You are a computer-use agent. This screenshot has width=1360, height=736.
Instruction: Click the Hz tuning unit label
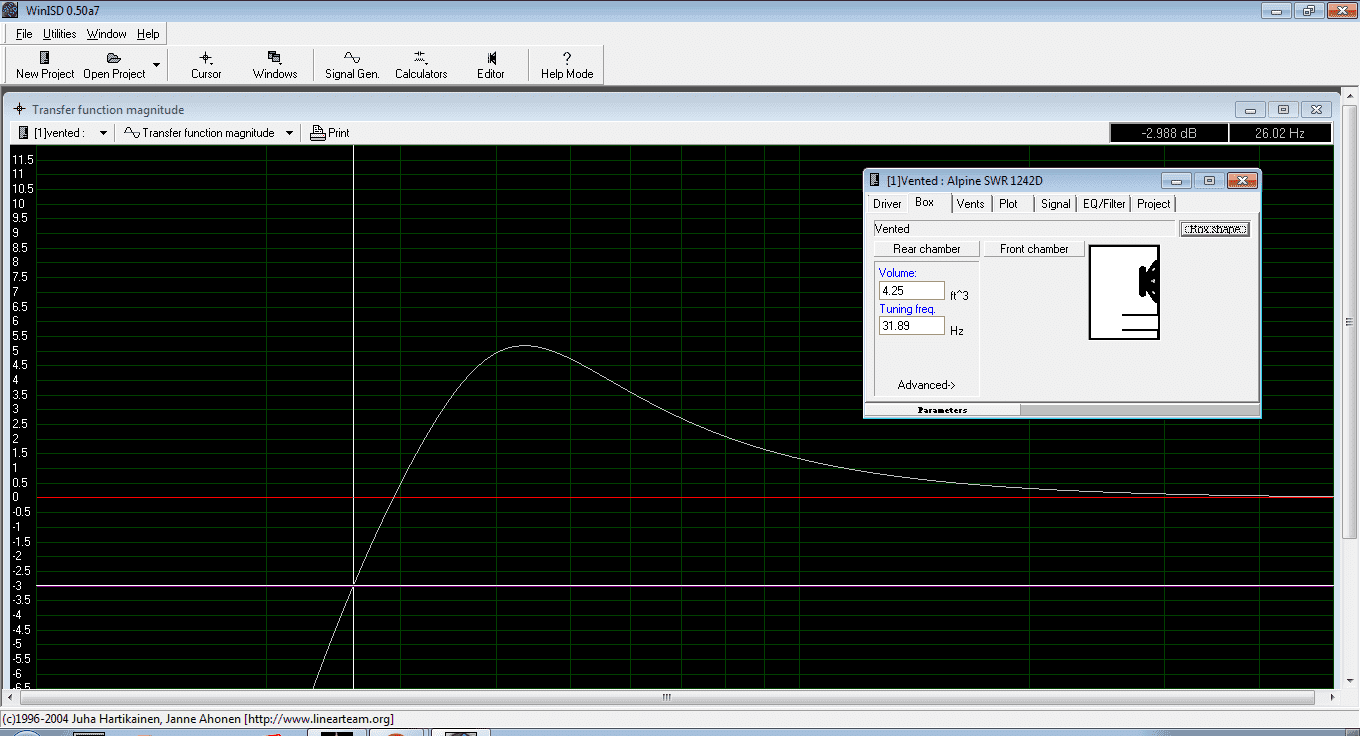(957, 330)
